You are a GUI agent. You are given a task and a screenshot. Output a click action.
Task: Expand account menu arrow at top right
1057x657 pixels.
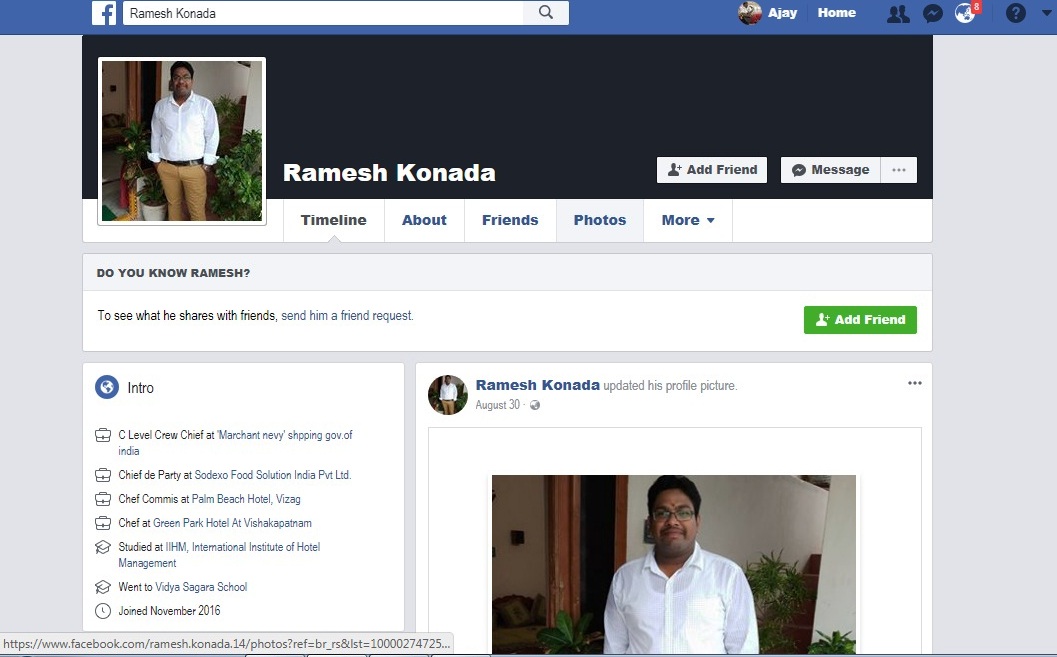pos(1046,13)
